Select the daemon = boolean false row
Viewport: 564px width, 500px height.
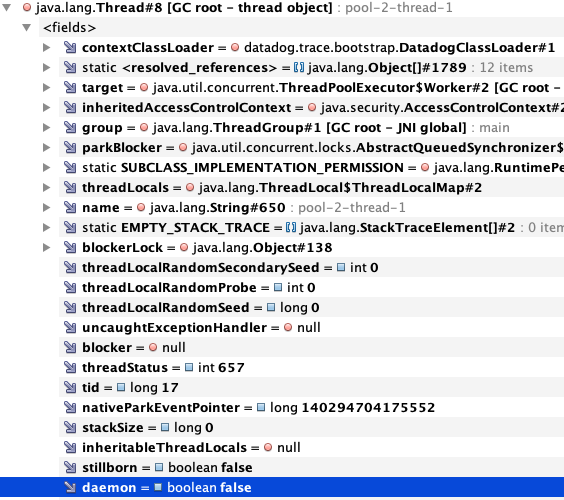(x=282, y=487)
